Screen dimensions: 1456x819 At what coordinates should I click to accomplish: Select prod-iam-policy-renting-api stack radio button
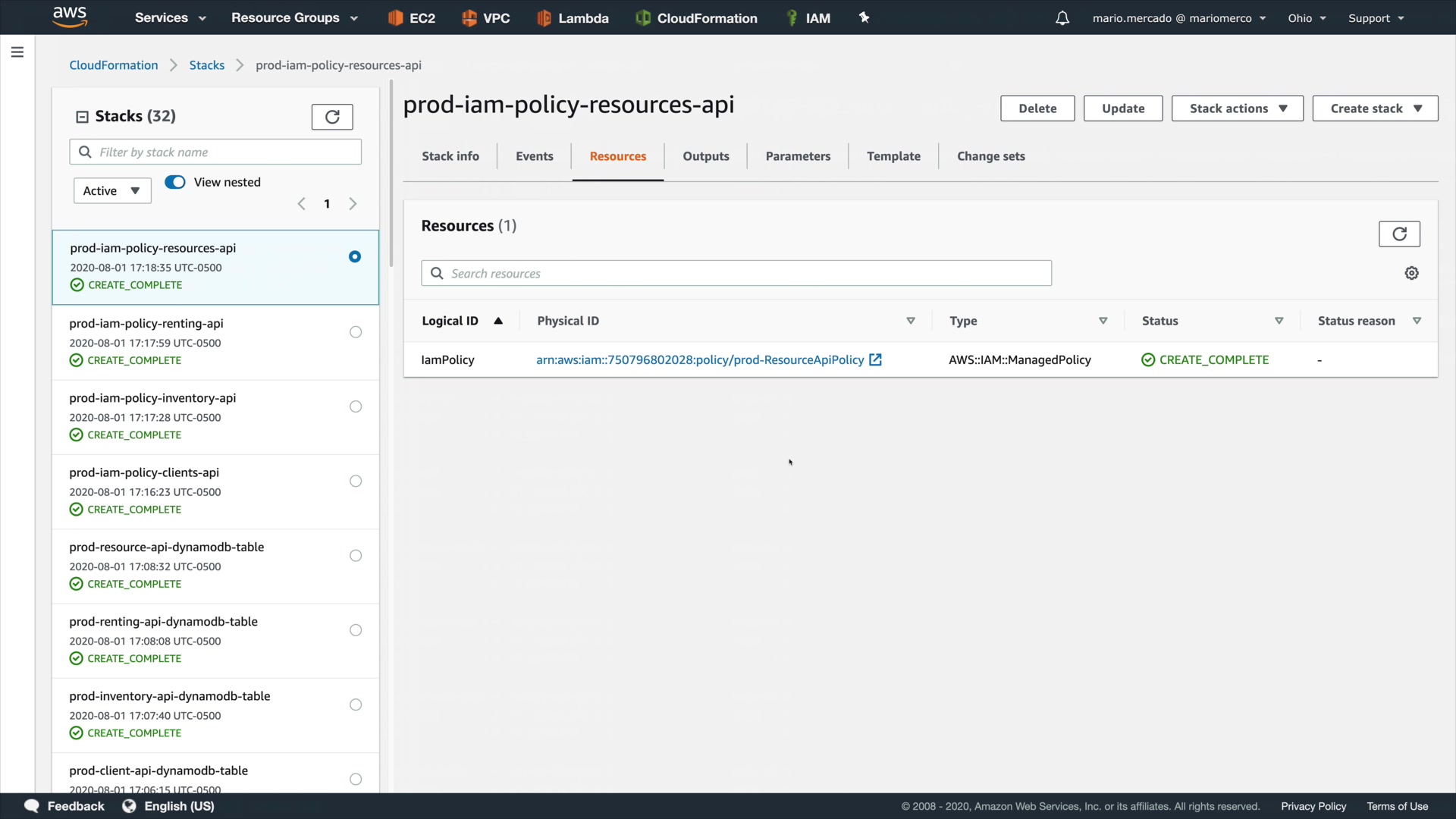(x=356, y=332)
